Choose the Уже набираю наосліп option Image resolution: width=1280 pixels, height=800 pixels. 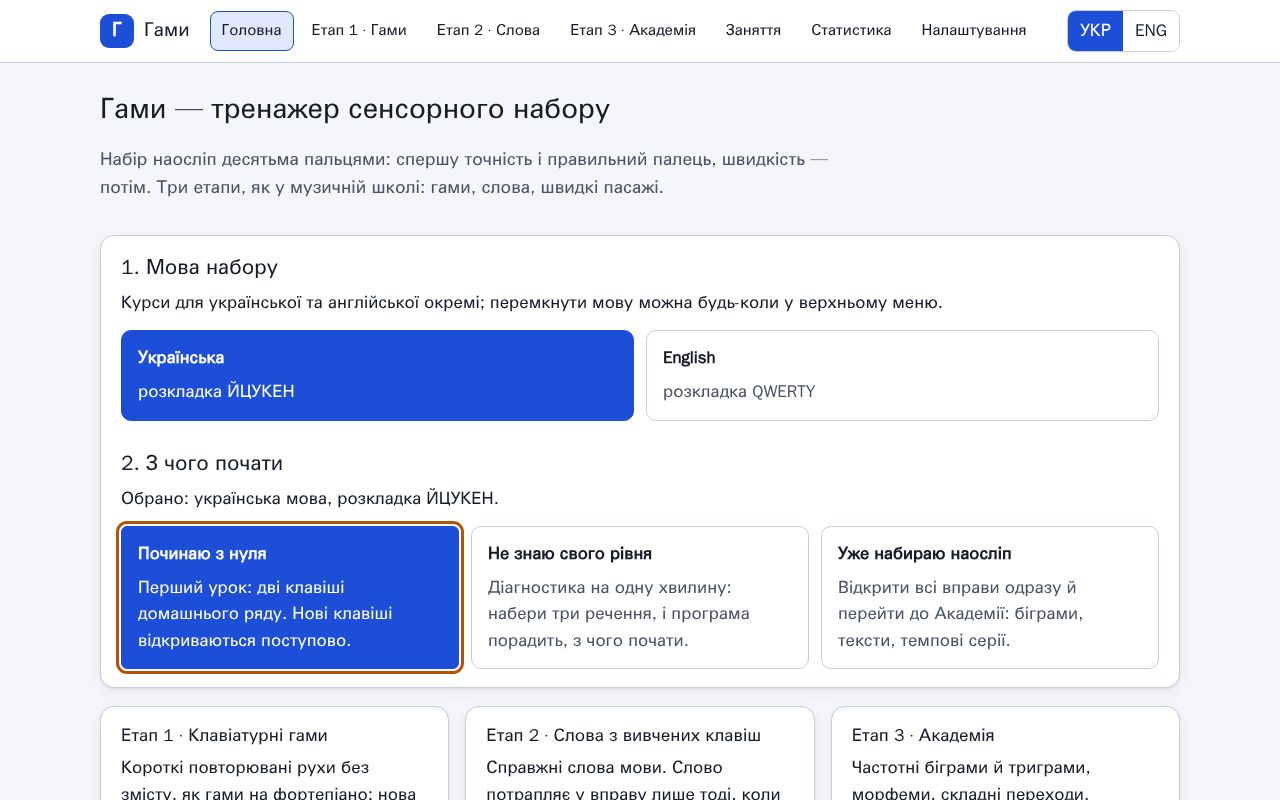990,597
